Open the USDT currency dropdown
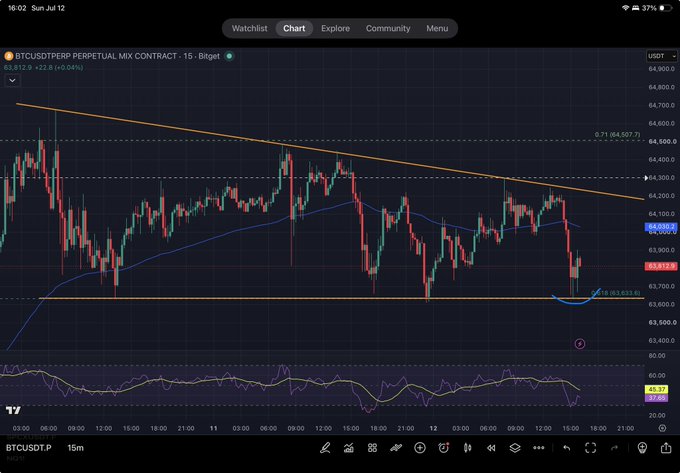The image size is (680, 473). 661,56
